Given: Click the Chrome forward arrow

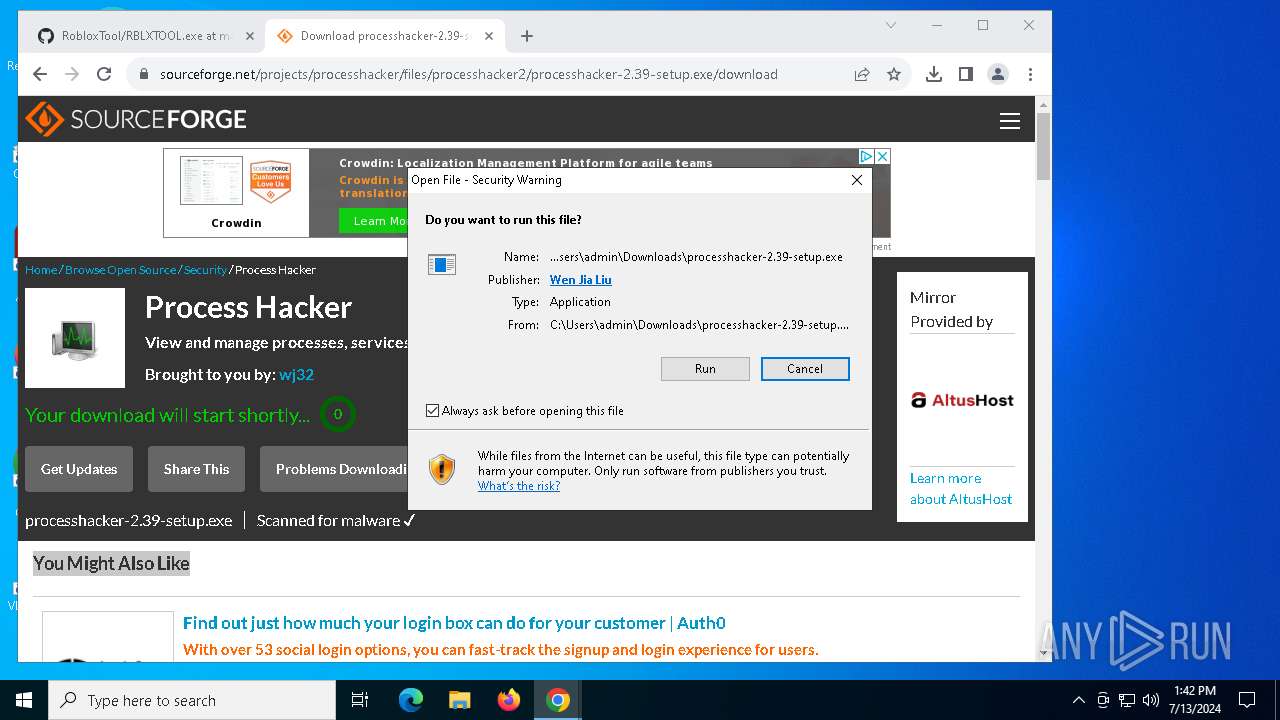Looking at the screenshot, I should point(72,74).
